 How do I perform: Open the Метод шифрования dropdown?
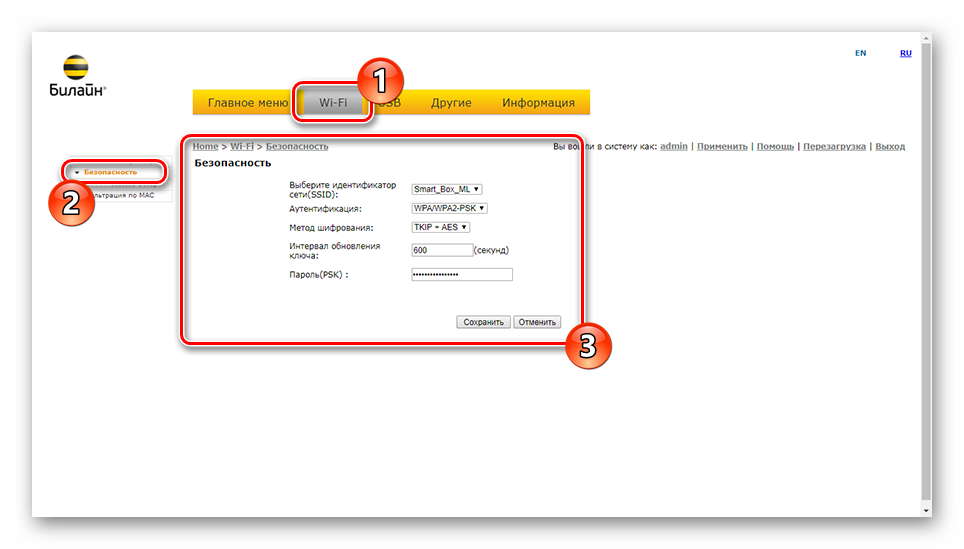(440, 227)
